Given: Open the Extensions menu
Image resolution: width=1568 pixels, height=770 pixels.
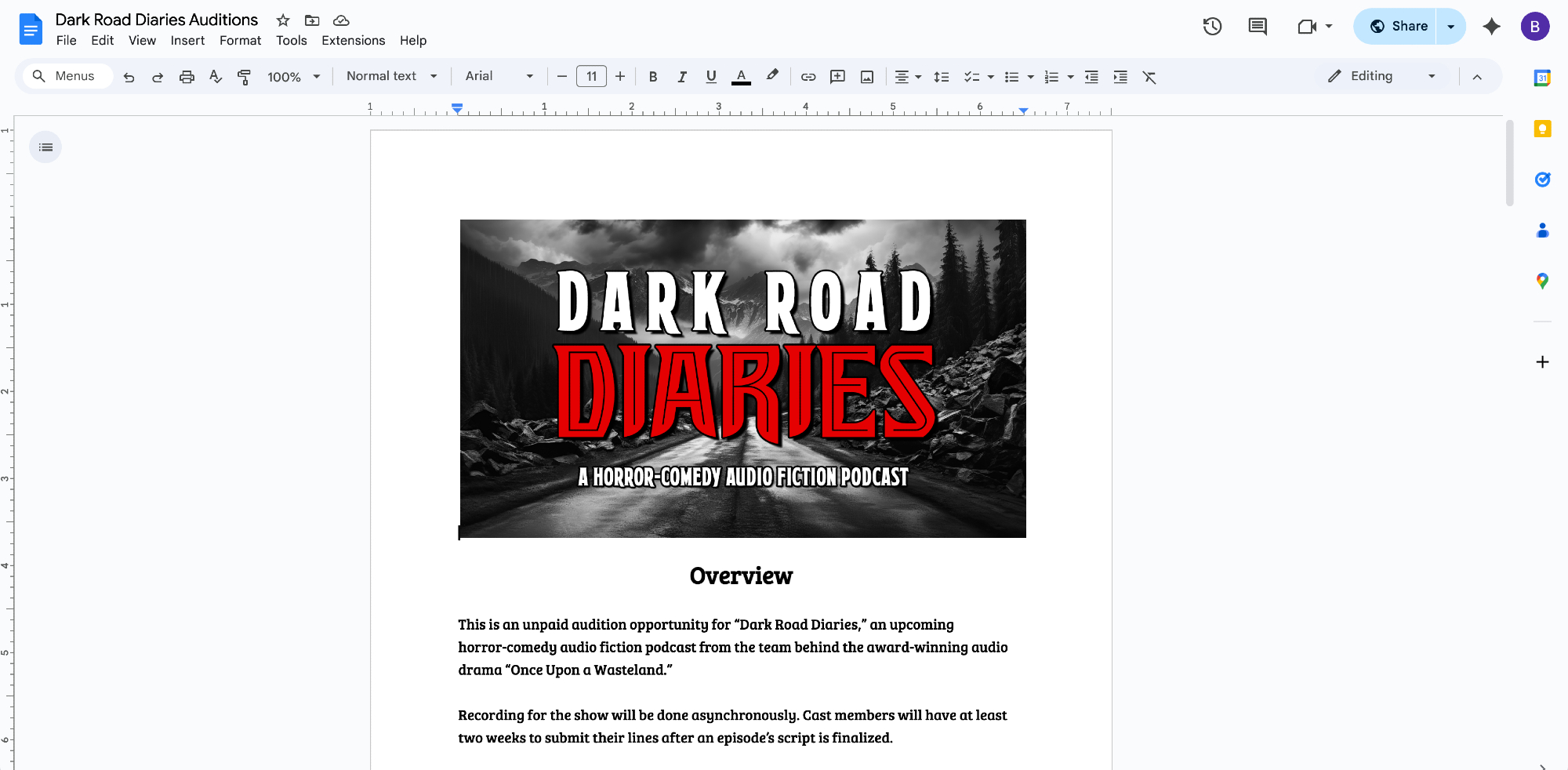Looking at the screenshot, I should 353,41.
